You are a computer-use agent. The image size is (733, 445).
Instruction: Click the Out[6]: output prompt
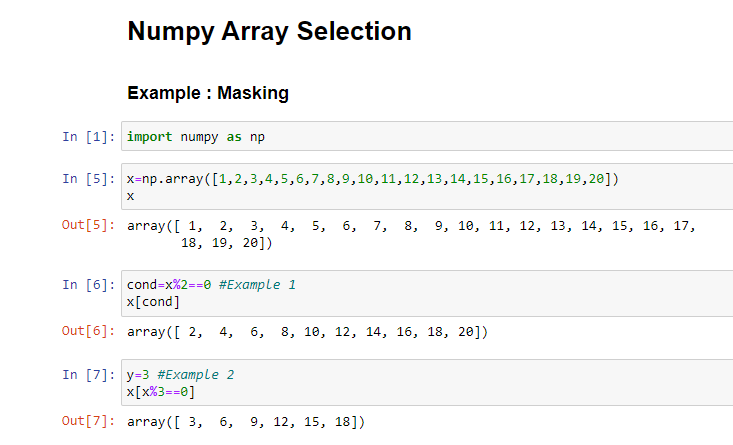(88, 331)
